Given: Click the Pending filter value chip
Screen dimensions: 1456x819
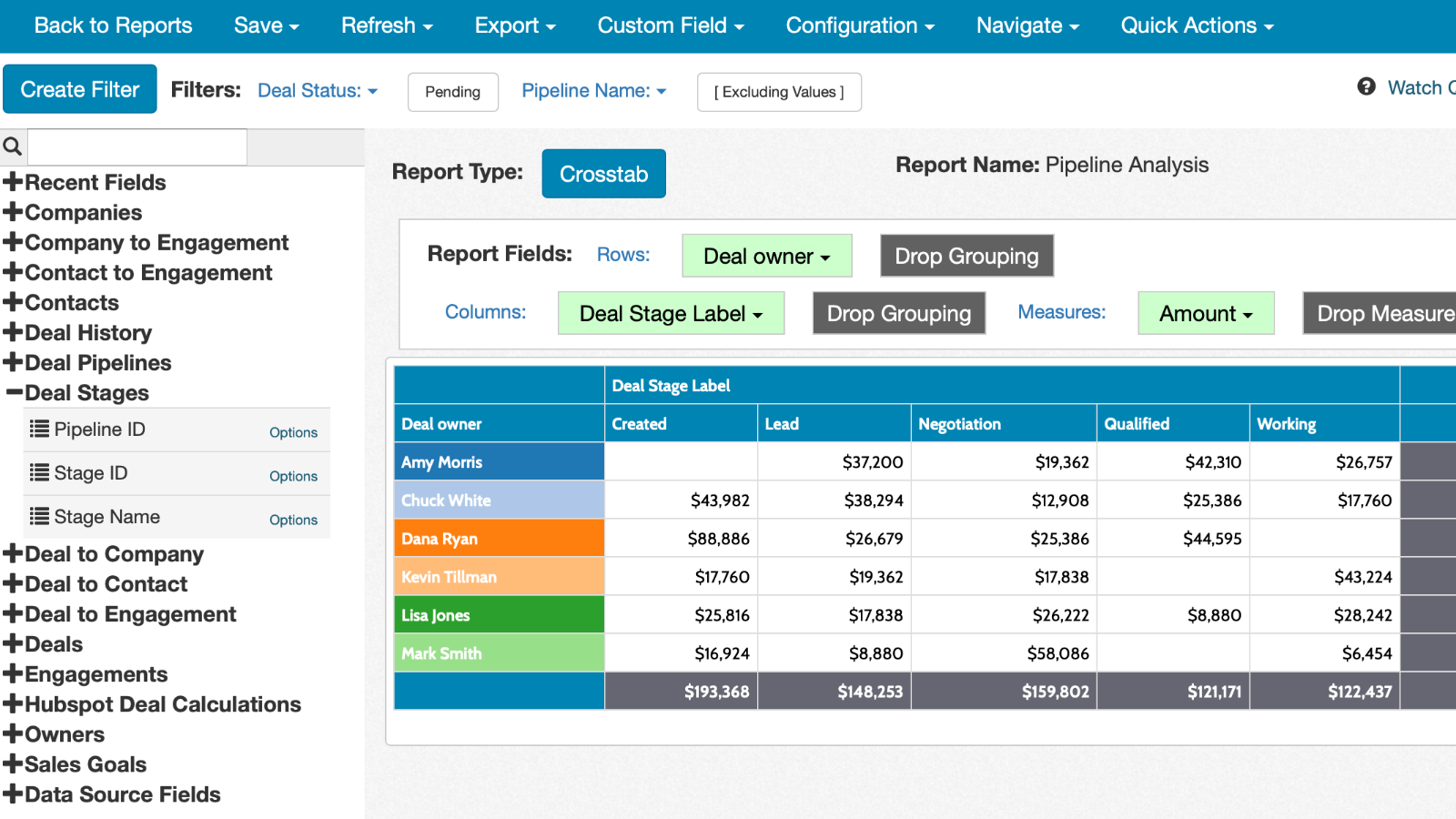Looking at the screenshot, I should click(452, 92).
